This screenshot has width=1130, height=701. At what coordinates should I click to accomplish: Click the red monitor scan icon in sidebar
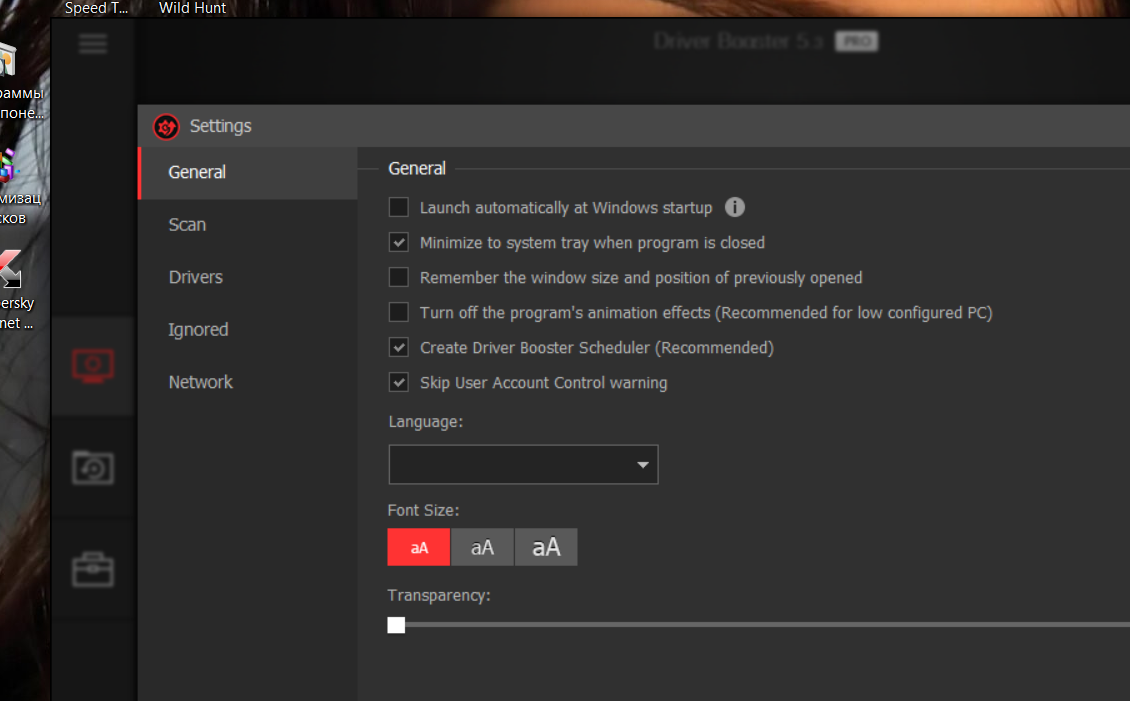point(93,366)
